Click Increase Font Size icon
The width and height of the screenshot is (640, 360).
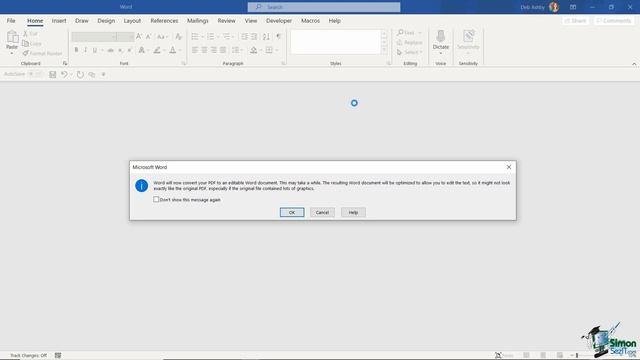[139, 37]
